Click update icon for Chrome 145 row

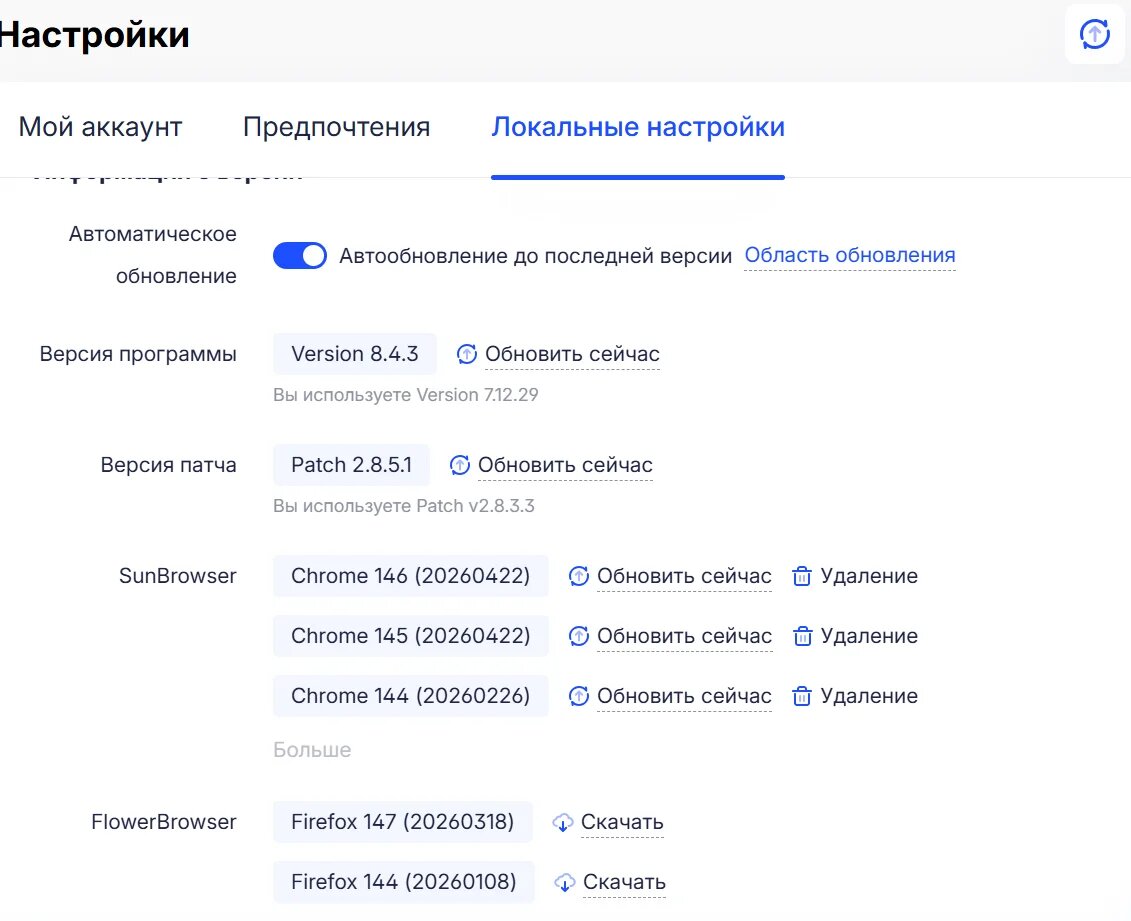point(578,636)
